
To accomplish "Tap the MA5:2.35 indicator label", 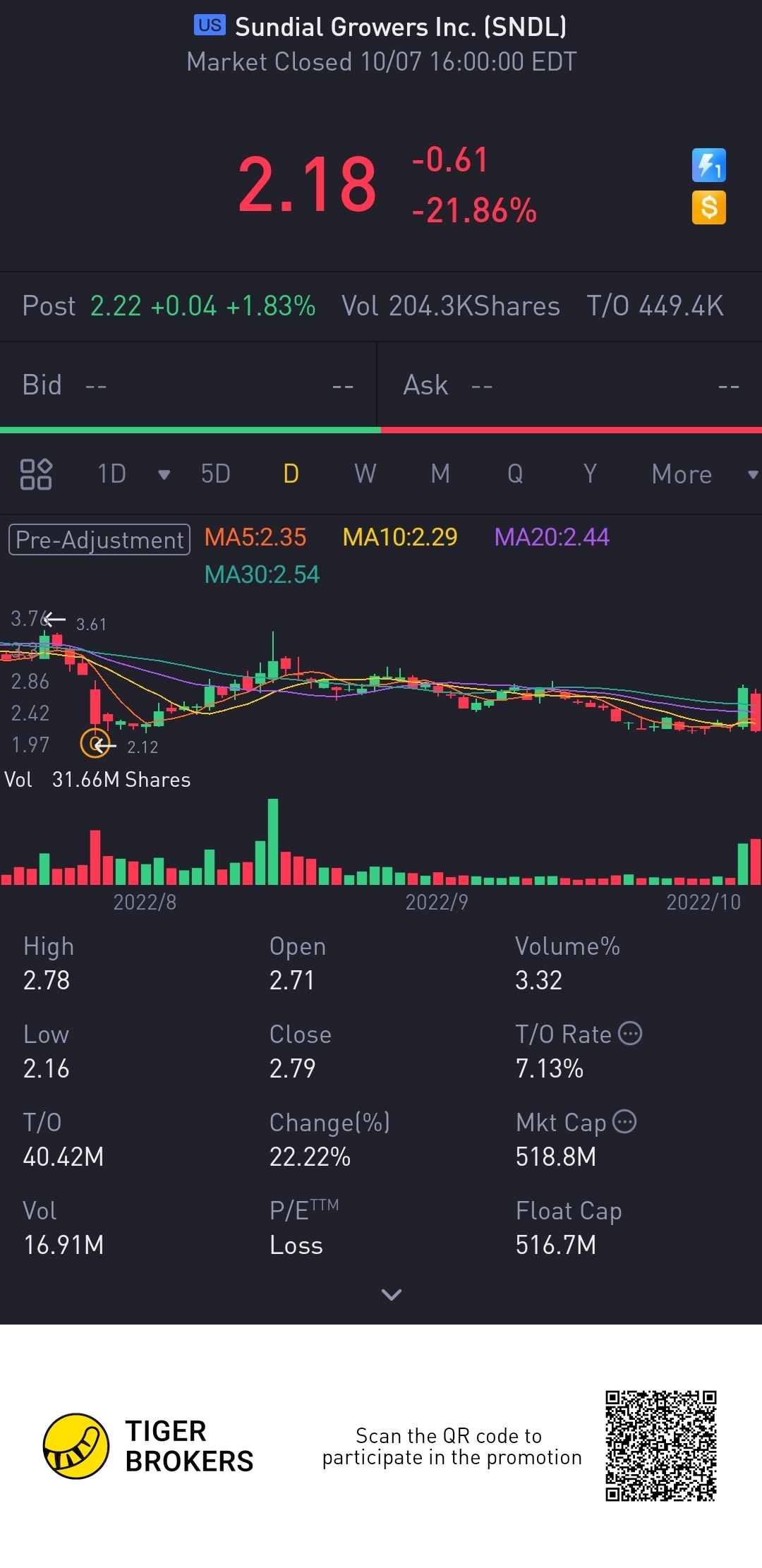I will [x=255, y=538].
